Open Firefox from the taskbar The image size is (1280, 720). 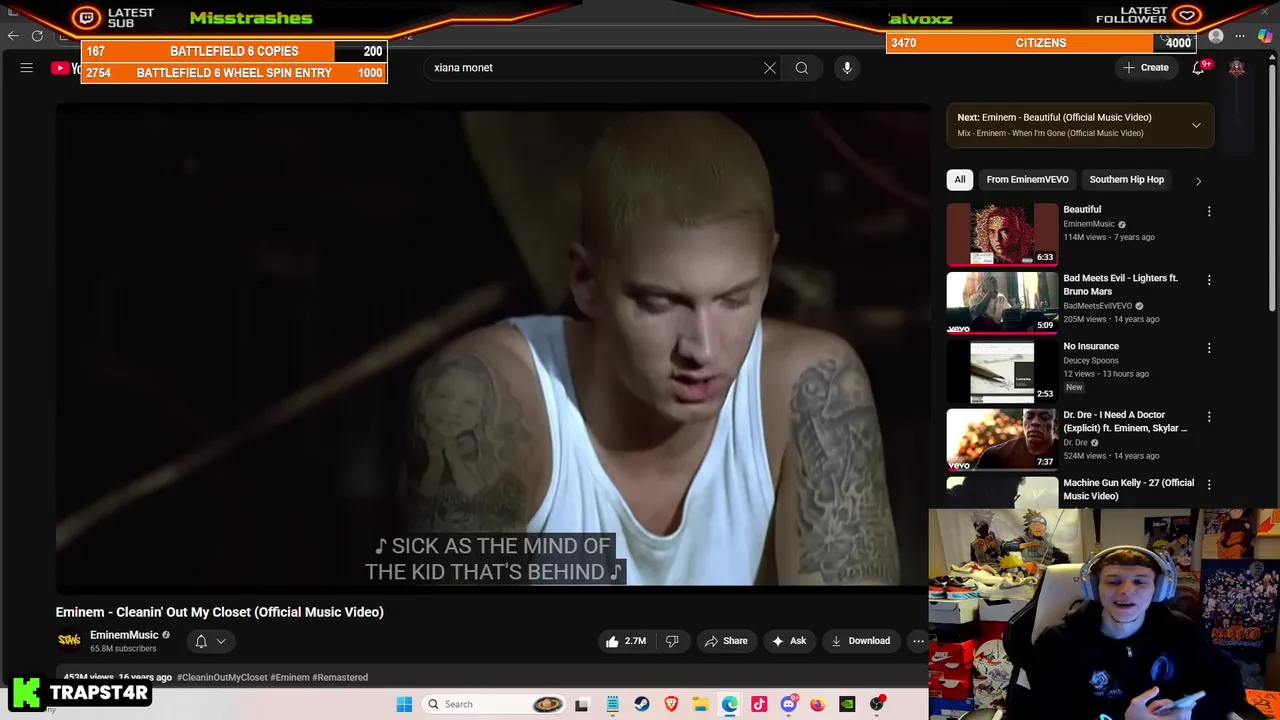[818, 704]
